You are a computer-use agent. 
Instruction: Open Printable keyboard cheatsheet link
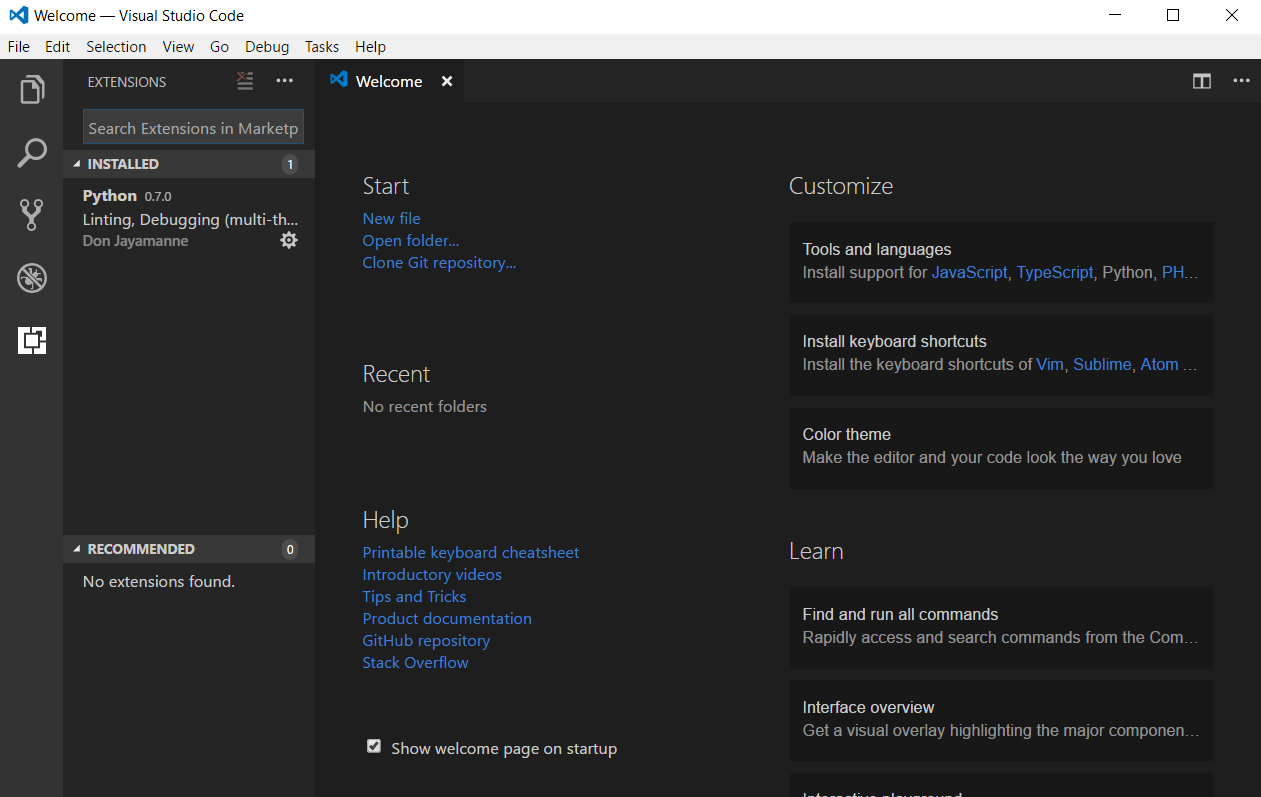point(471,553)
